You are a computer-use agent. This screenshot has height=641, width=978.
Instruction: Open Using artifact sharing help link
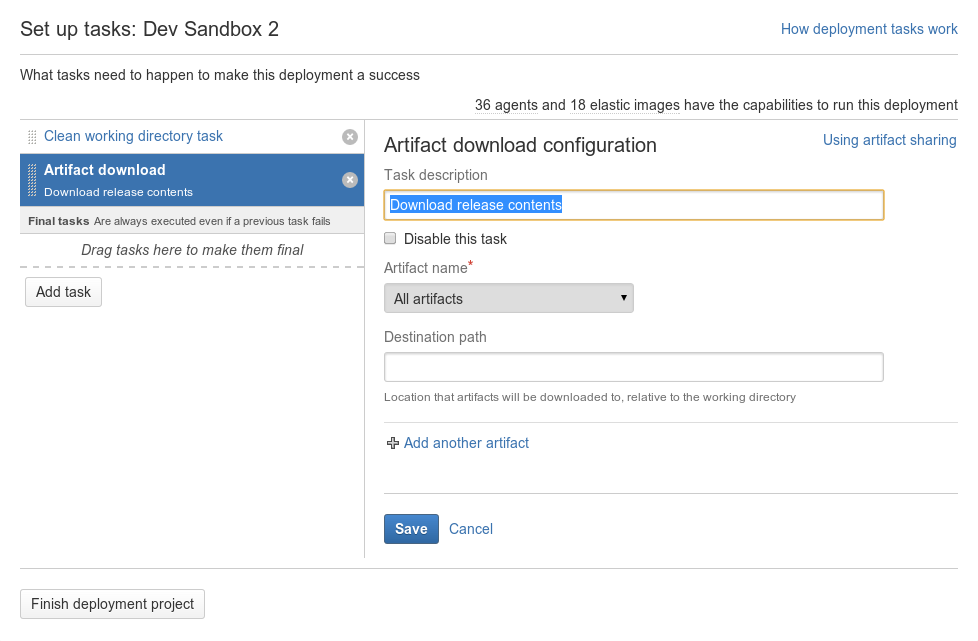(889, 140)
